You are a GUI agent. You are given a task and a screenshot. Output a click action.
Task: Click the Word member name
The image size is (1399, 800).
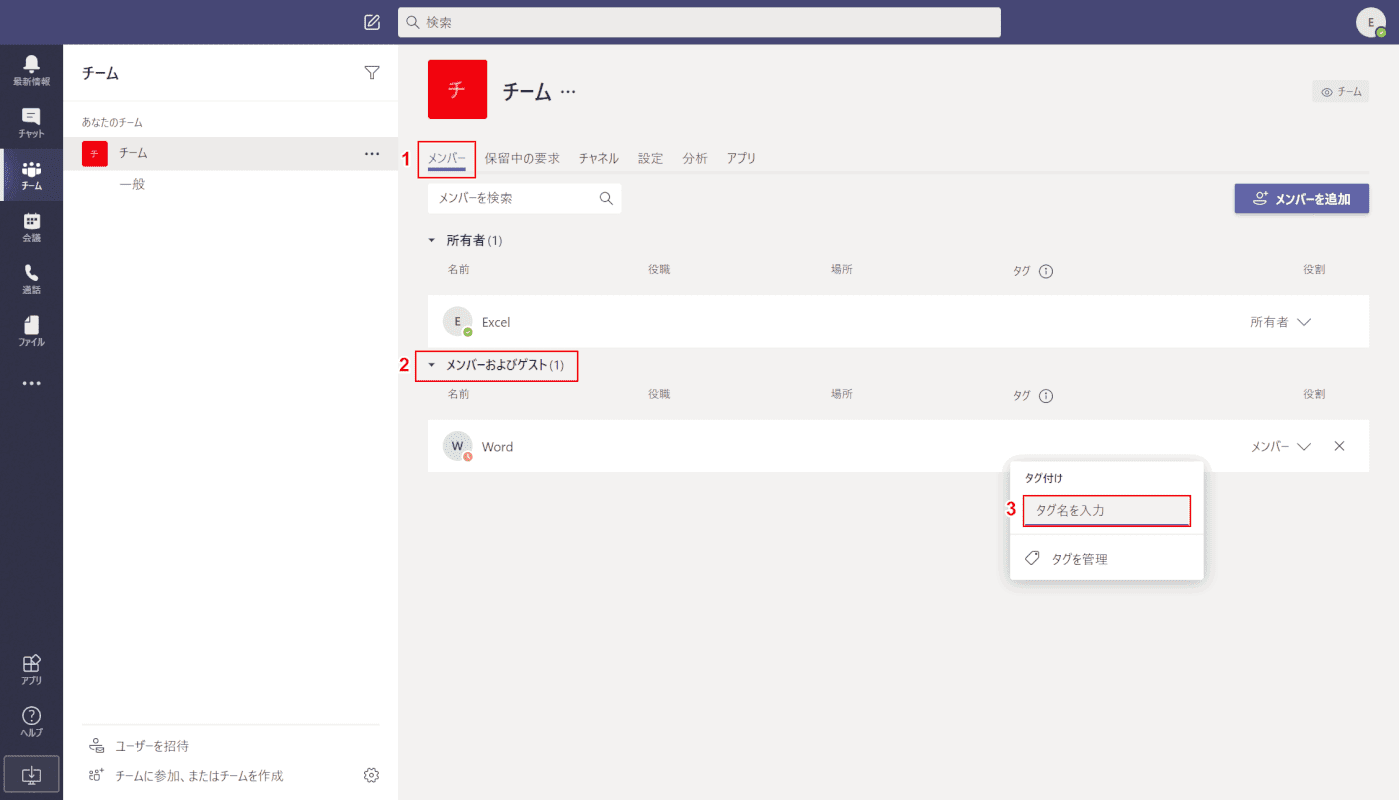pos(497,447)
